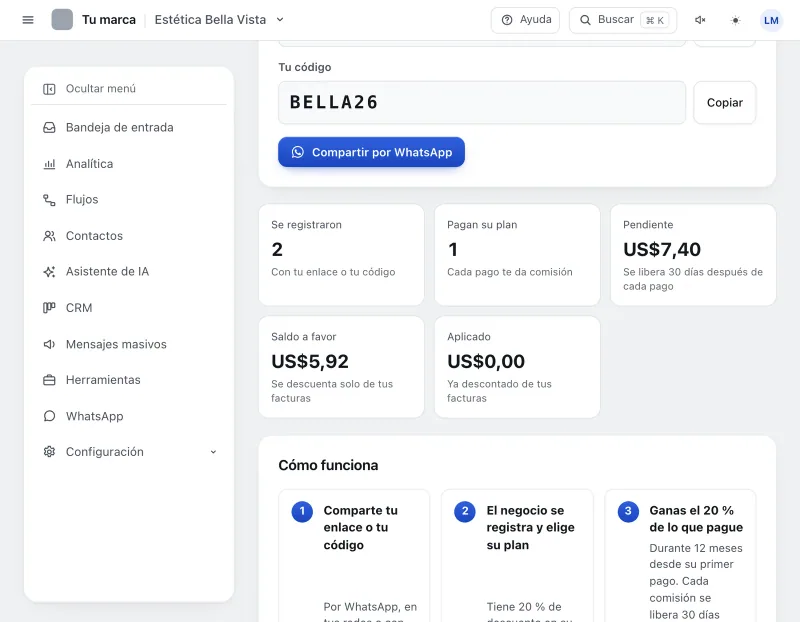
Task: Open the Herramientas briefcase icon
Action: click(x=49, y=380)
